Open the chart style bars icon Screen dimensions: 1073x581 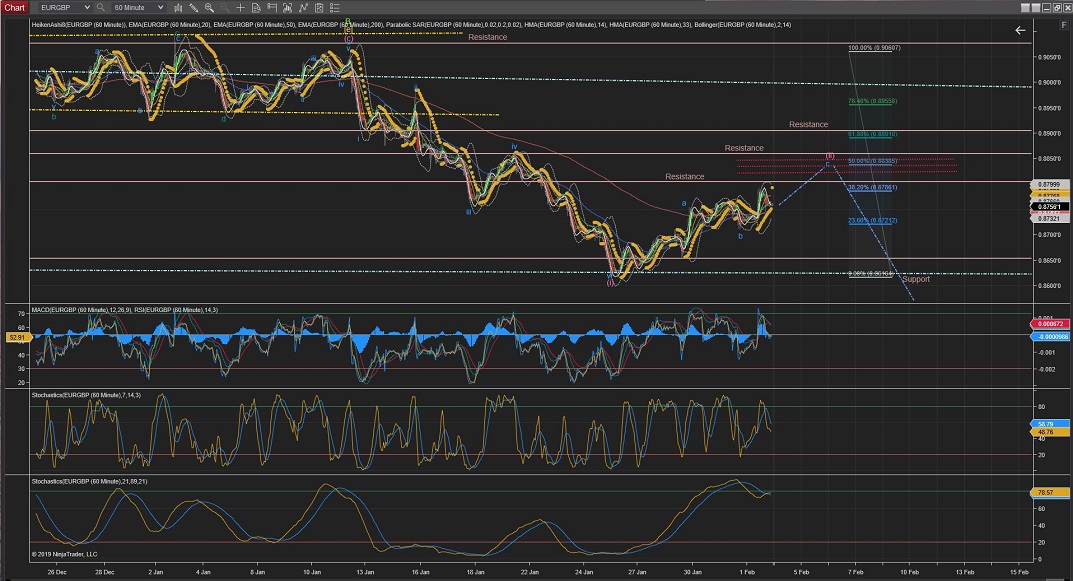tap(178, 7)
